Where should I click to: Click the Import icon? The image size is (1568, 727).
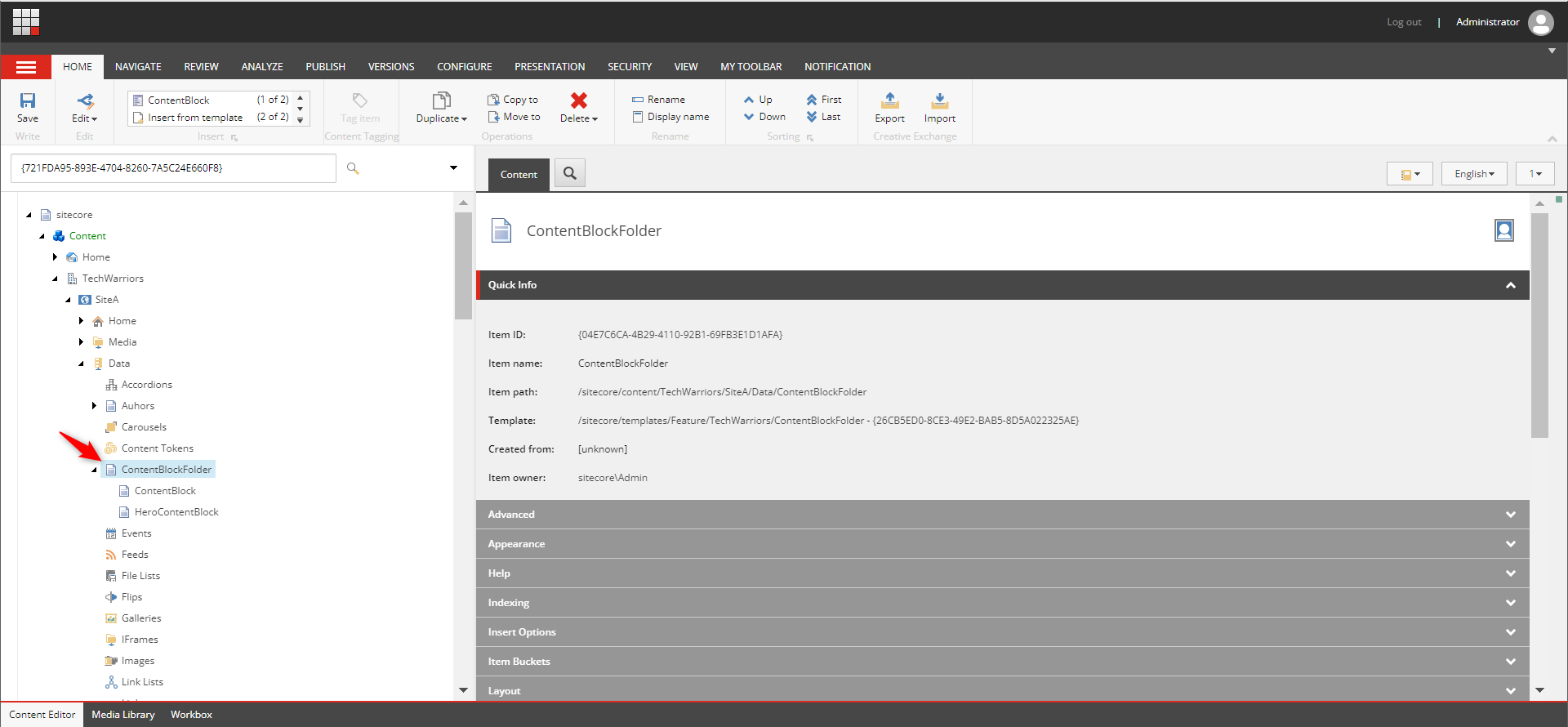pyautogui.click(x=940, y=100)
